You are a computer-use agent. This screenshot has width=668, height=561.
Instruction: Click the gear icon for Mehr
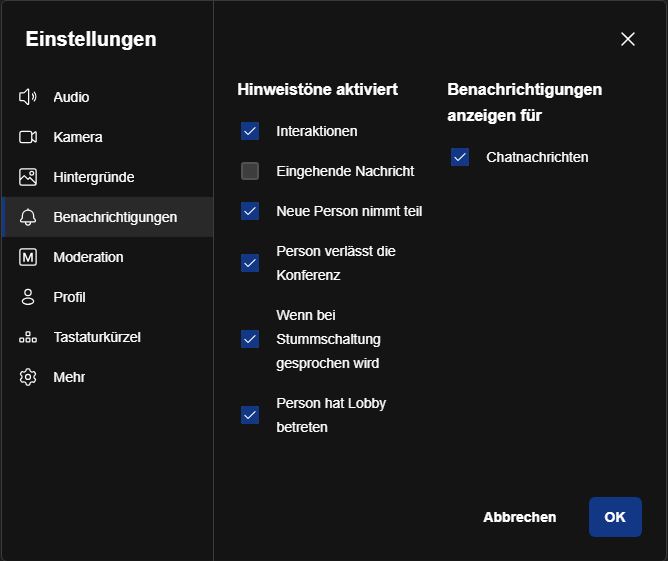[x=28, y=377]
